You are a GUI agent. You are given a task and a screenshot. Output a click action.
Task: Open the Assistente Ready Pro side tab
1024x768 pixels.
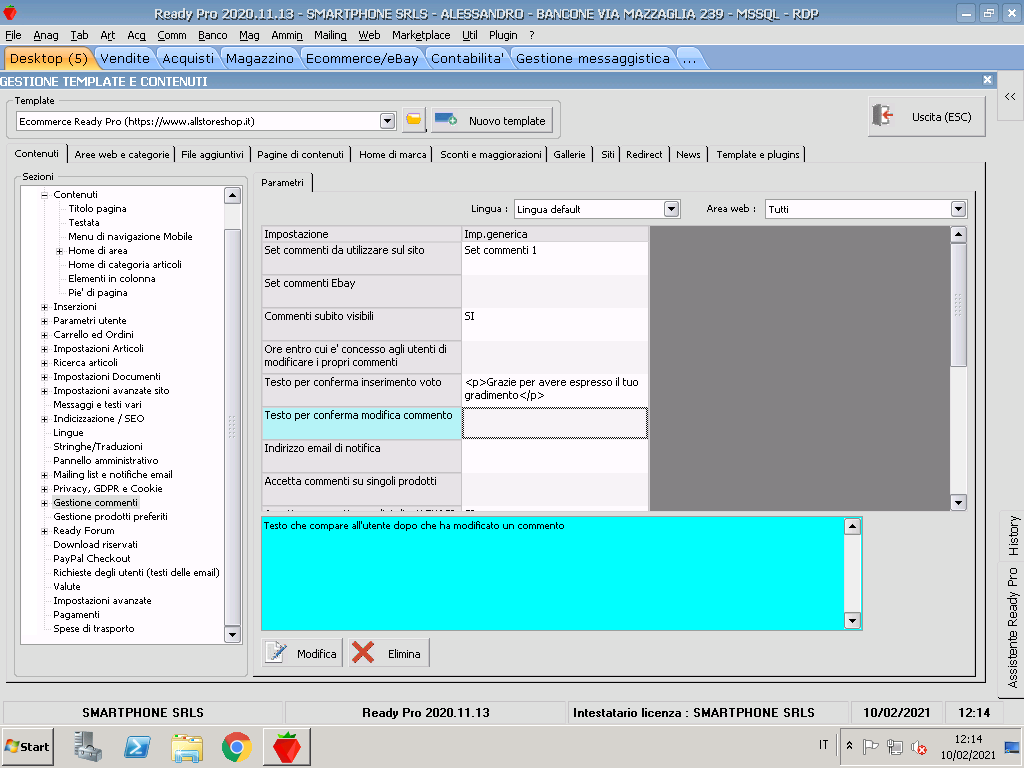coord(1012,628)
